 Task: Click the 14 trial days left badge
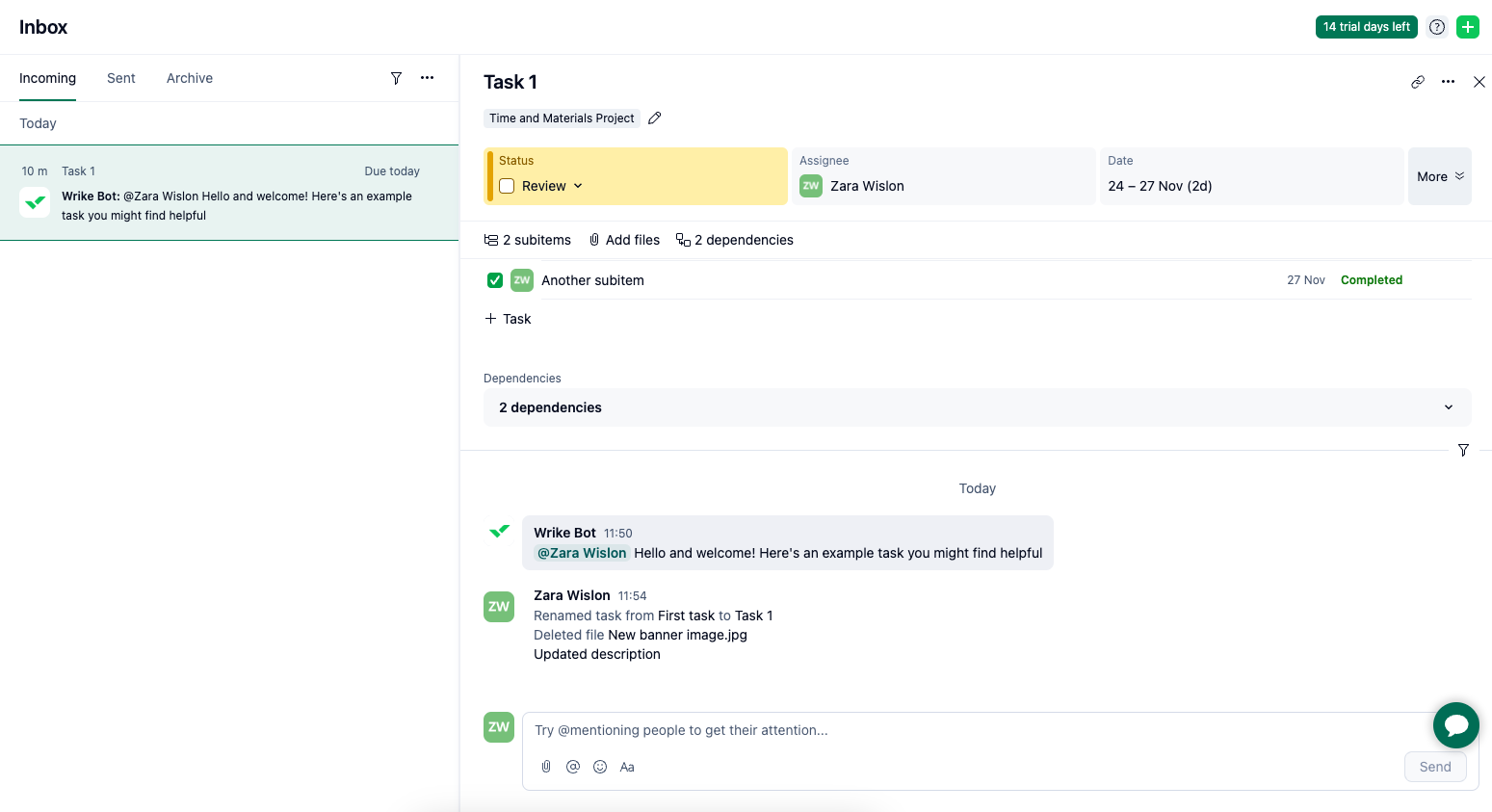(1367, 27)
